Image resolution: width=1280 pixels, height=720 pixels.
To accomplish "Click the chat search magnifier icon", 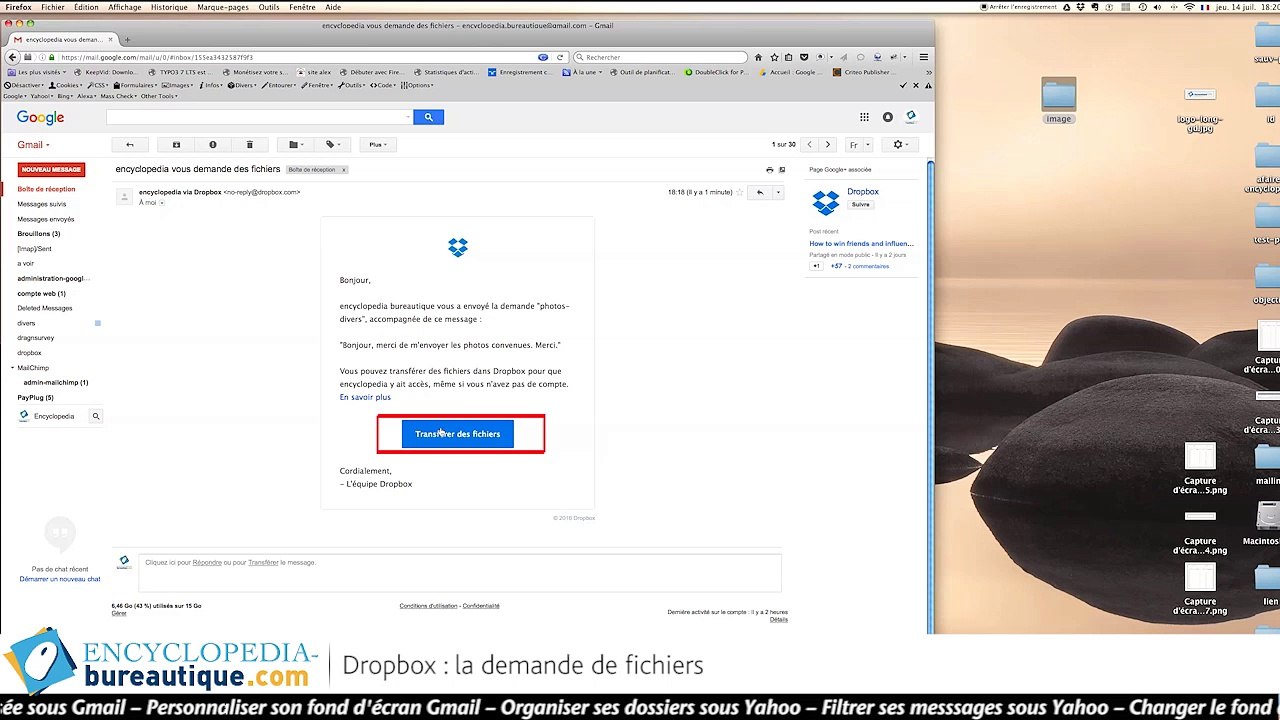I will click(96, 416).
